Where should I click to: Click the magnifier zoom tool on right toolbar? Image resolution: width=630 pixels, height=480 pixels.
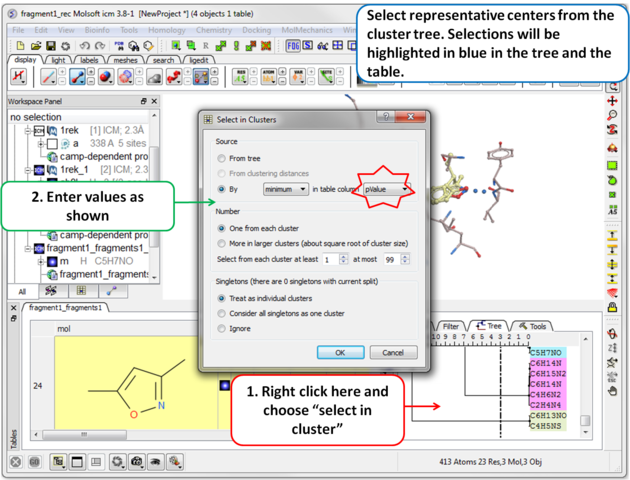click(612, 116)
